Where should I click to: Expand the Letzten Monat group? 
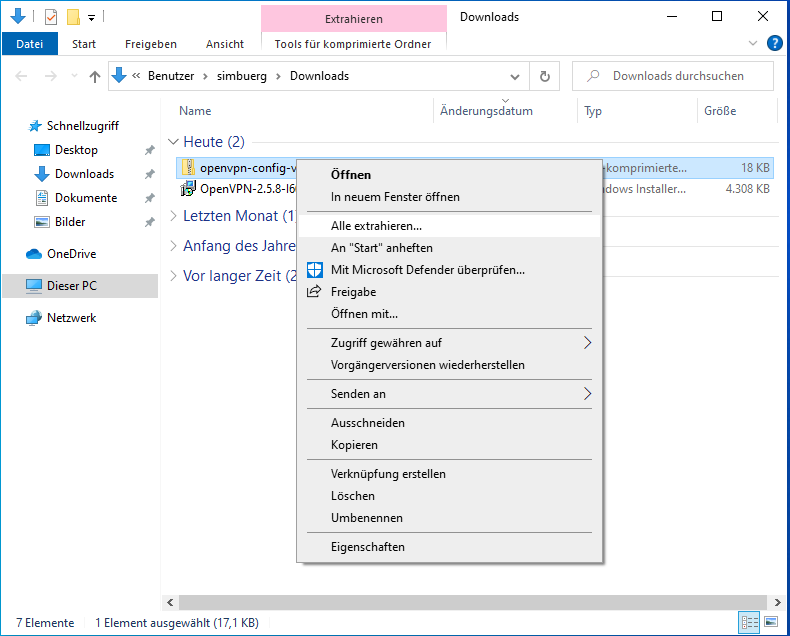point(174,216)
